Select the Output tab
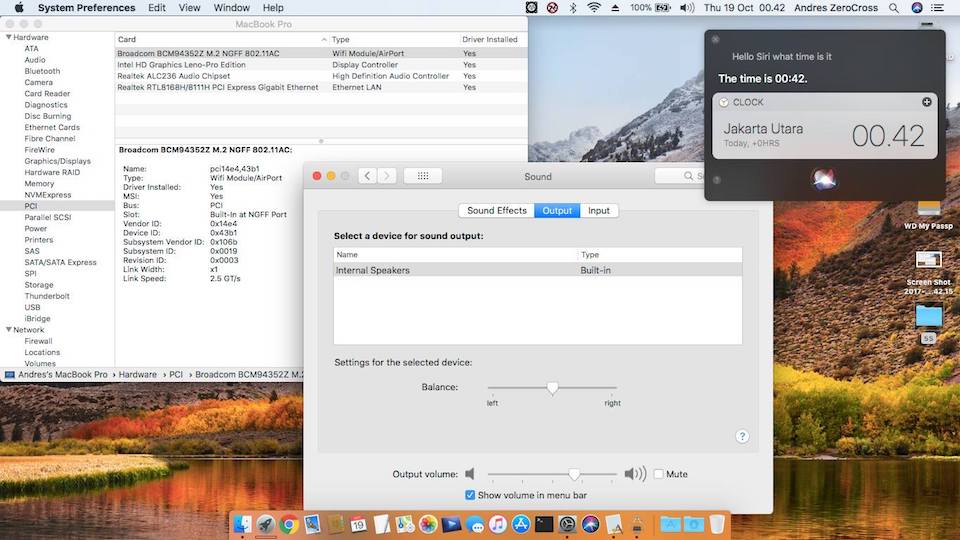Screen dimensions: 960x540 557,211
